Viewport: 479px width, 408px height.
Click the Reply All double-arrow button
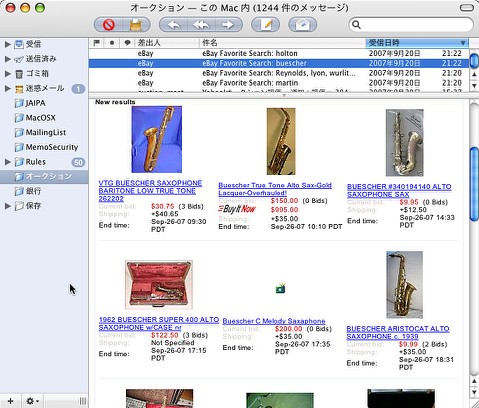click(201, 25)
